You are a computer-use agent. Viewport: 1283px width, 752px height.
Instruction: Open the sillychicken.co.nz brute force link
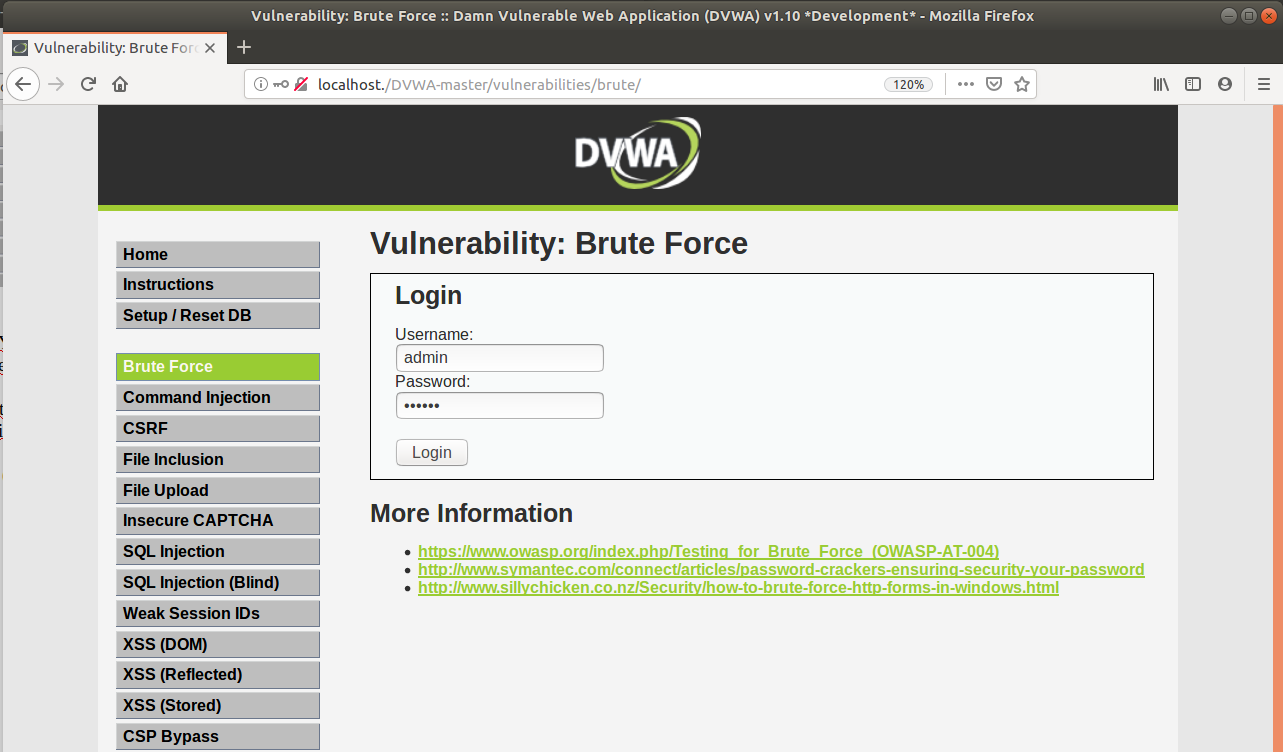coord(738,588)
